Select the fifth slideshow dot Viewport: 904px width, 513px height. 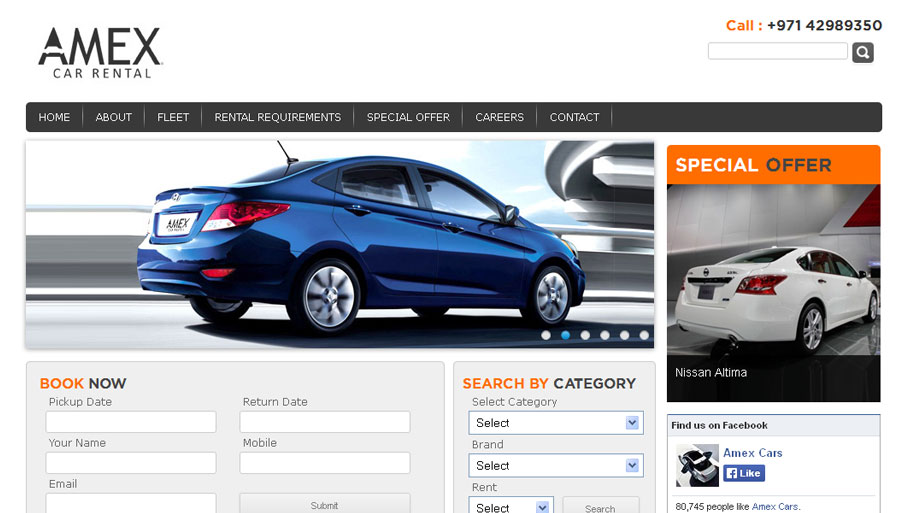pyautogui.click(x=624, y=335)
